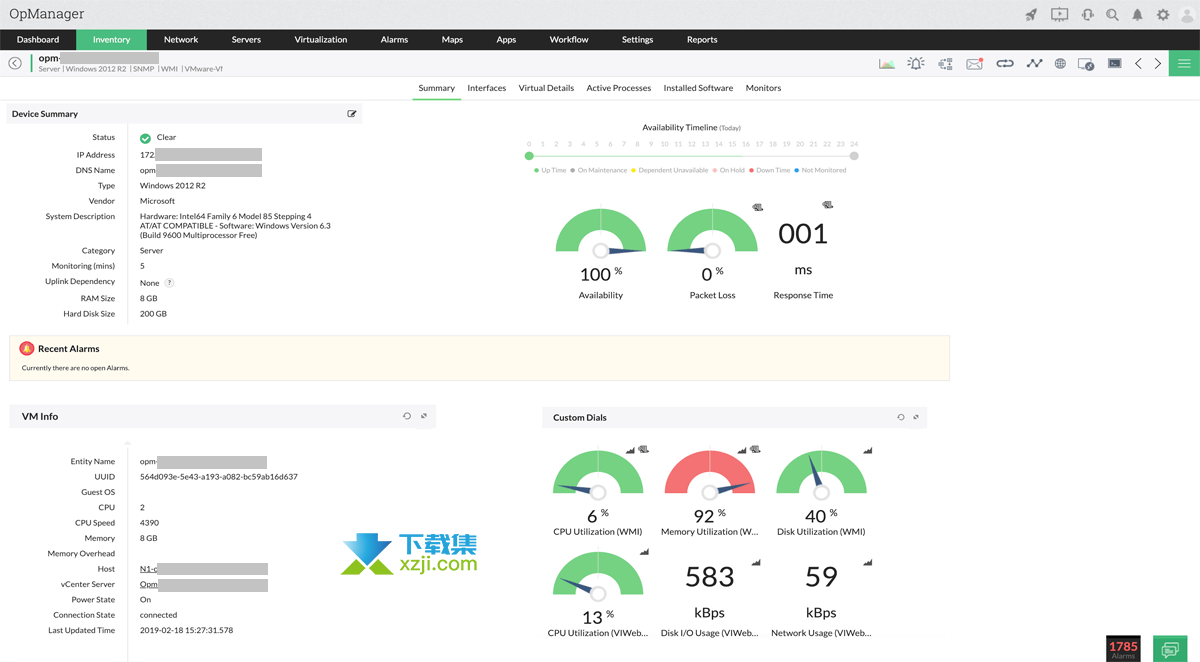
Task: Open the presentation video icon in header
Action: [x=1060, y=15]
